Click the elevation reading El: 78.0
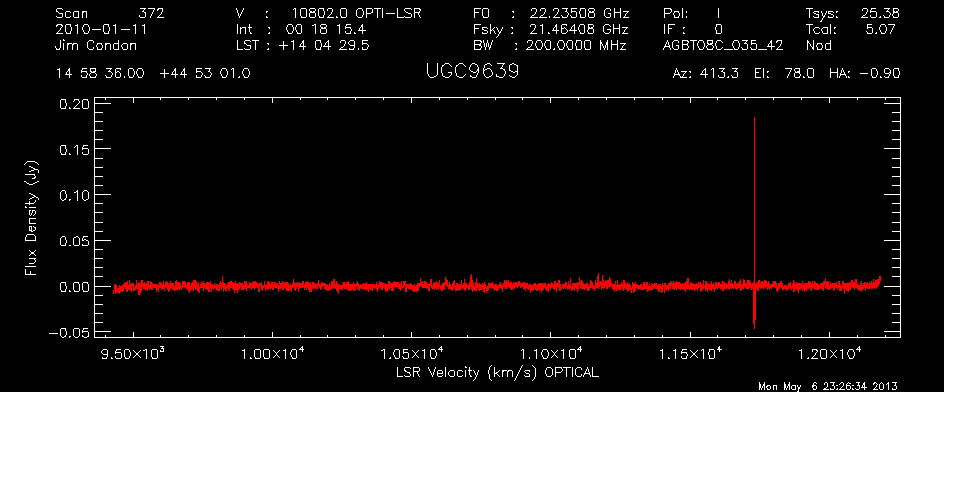 (784, 74)
